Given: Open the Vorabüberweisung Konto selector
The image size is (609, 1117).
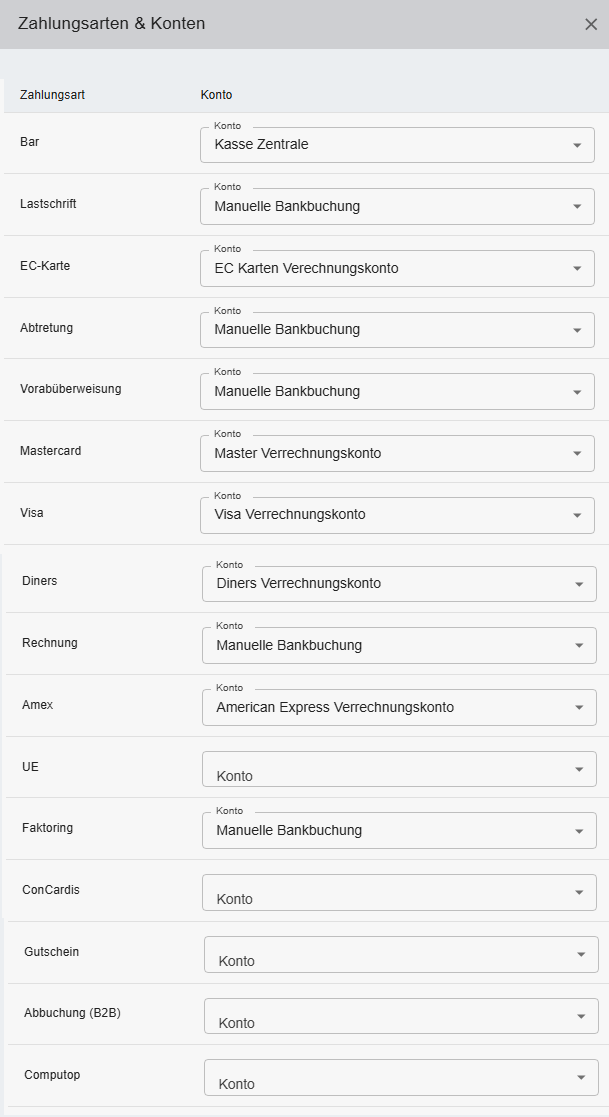Looking at the screenshot, I should (397, 392).
